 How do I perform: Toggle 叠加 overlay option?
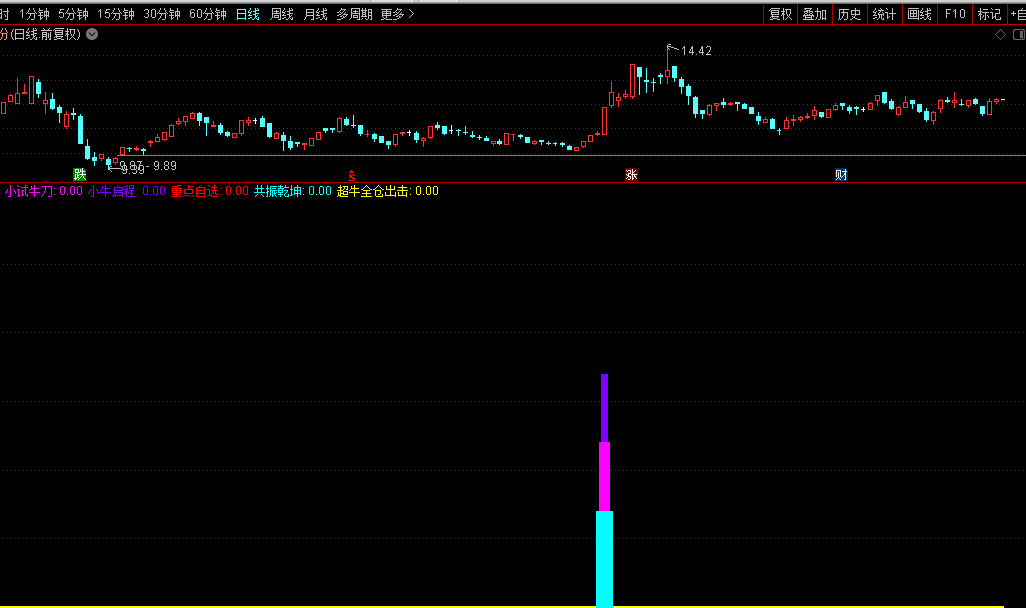pos(815,14)
